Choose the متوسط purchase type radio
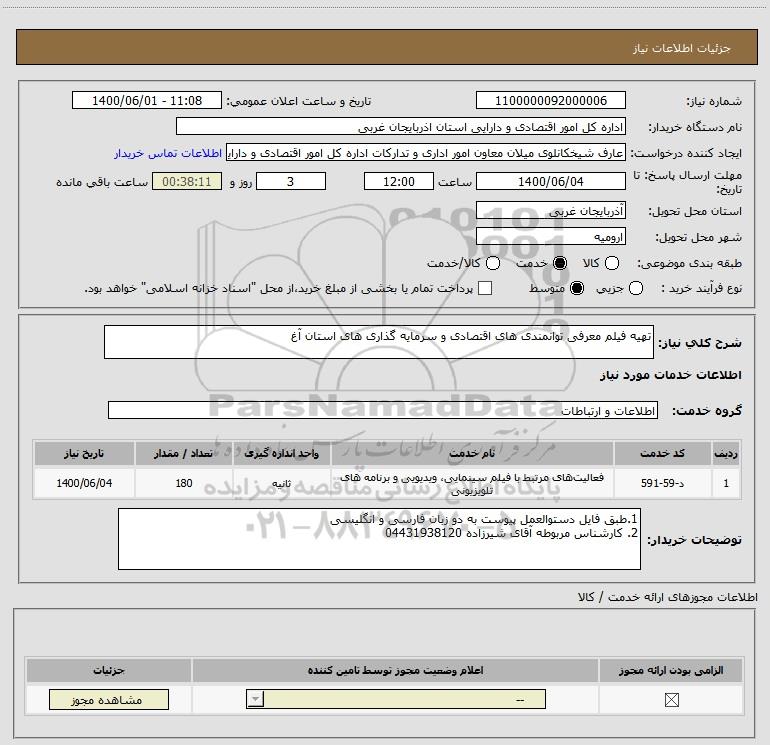 click(x=577, y=288)
